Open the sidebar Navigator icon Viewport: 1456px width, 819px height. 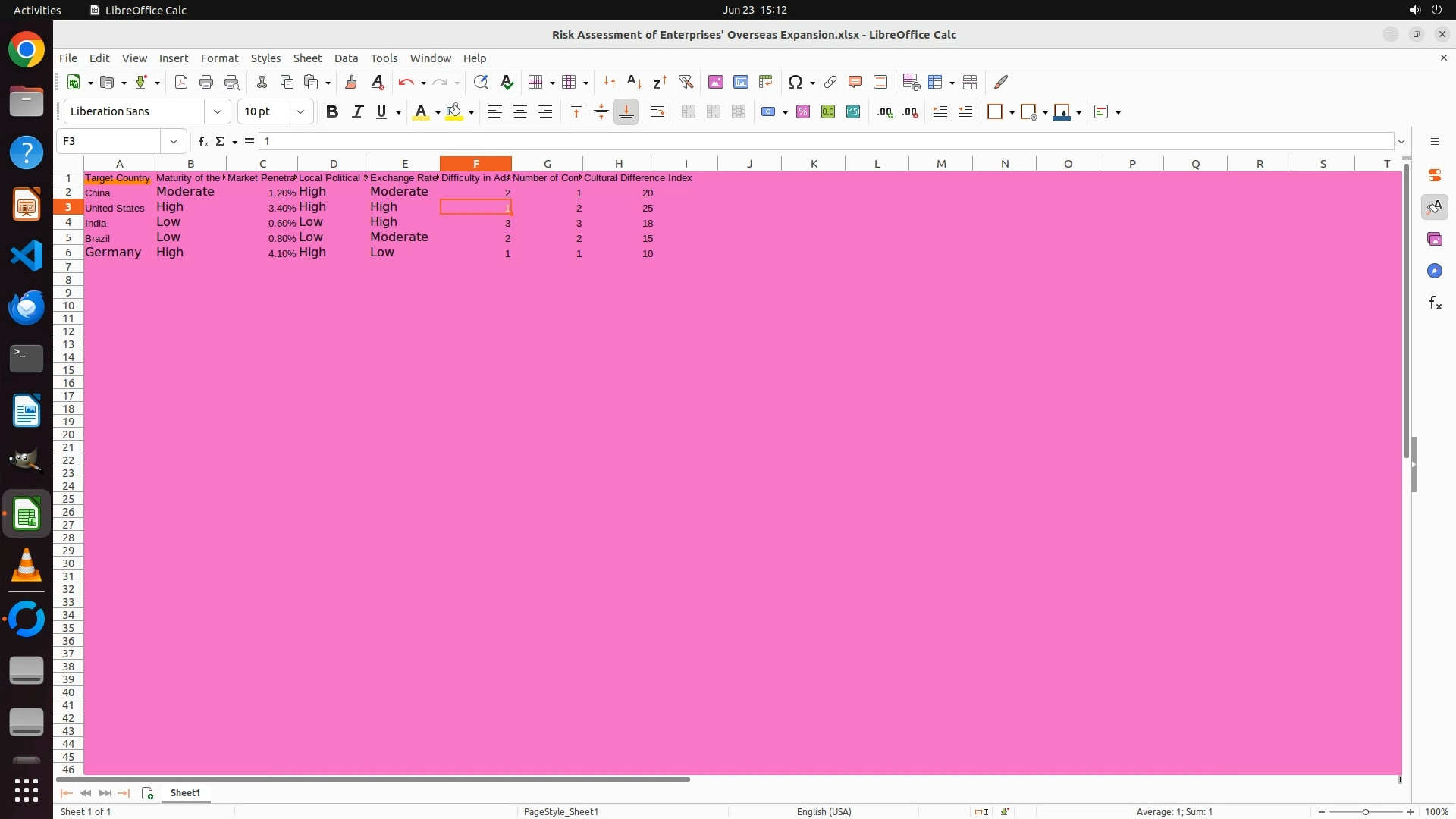1434,271
